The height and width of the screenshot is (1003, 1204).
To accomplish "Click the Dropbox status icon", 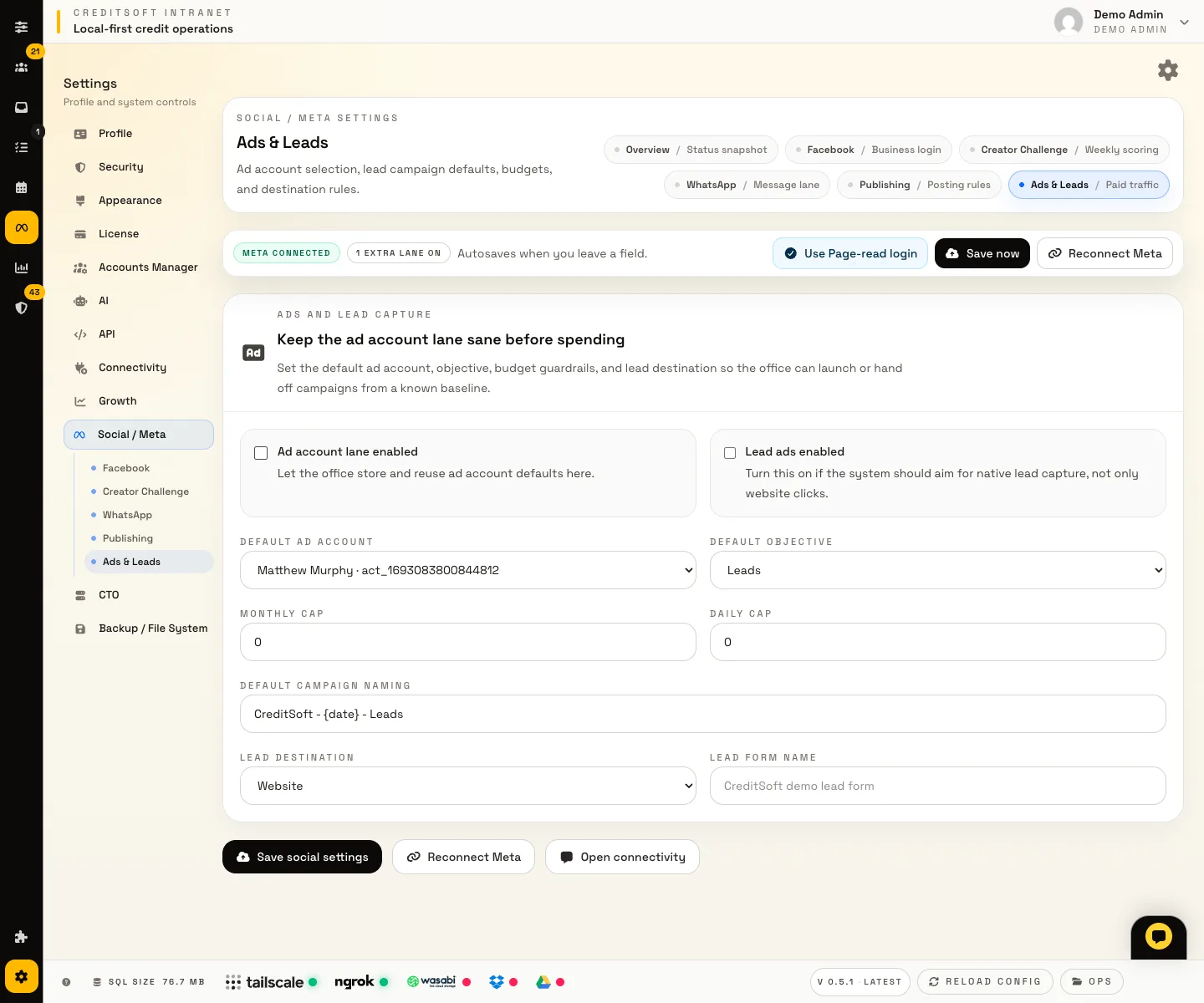I will coord(497,982).
